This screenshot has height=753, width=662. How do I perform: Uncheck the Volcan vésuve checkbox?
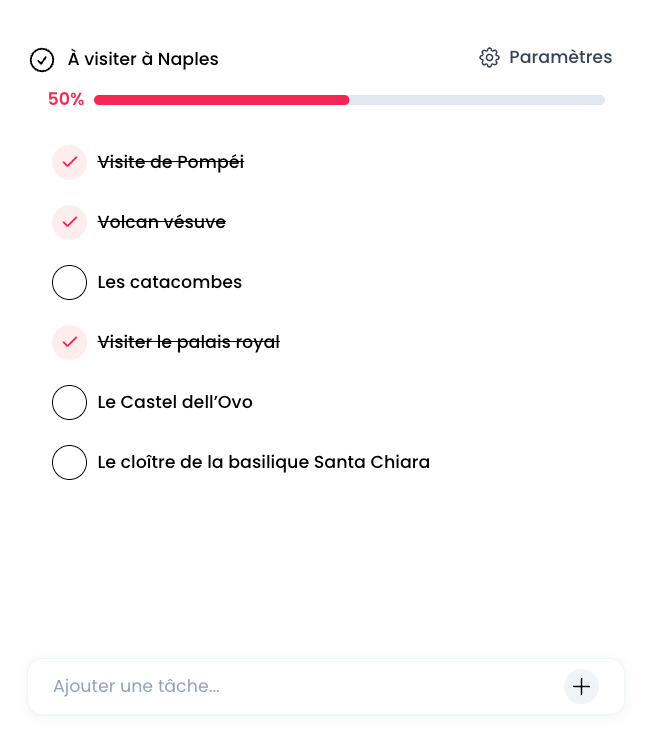coord(70,222)
